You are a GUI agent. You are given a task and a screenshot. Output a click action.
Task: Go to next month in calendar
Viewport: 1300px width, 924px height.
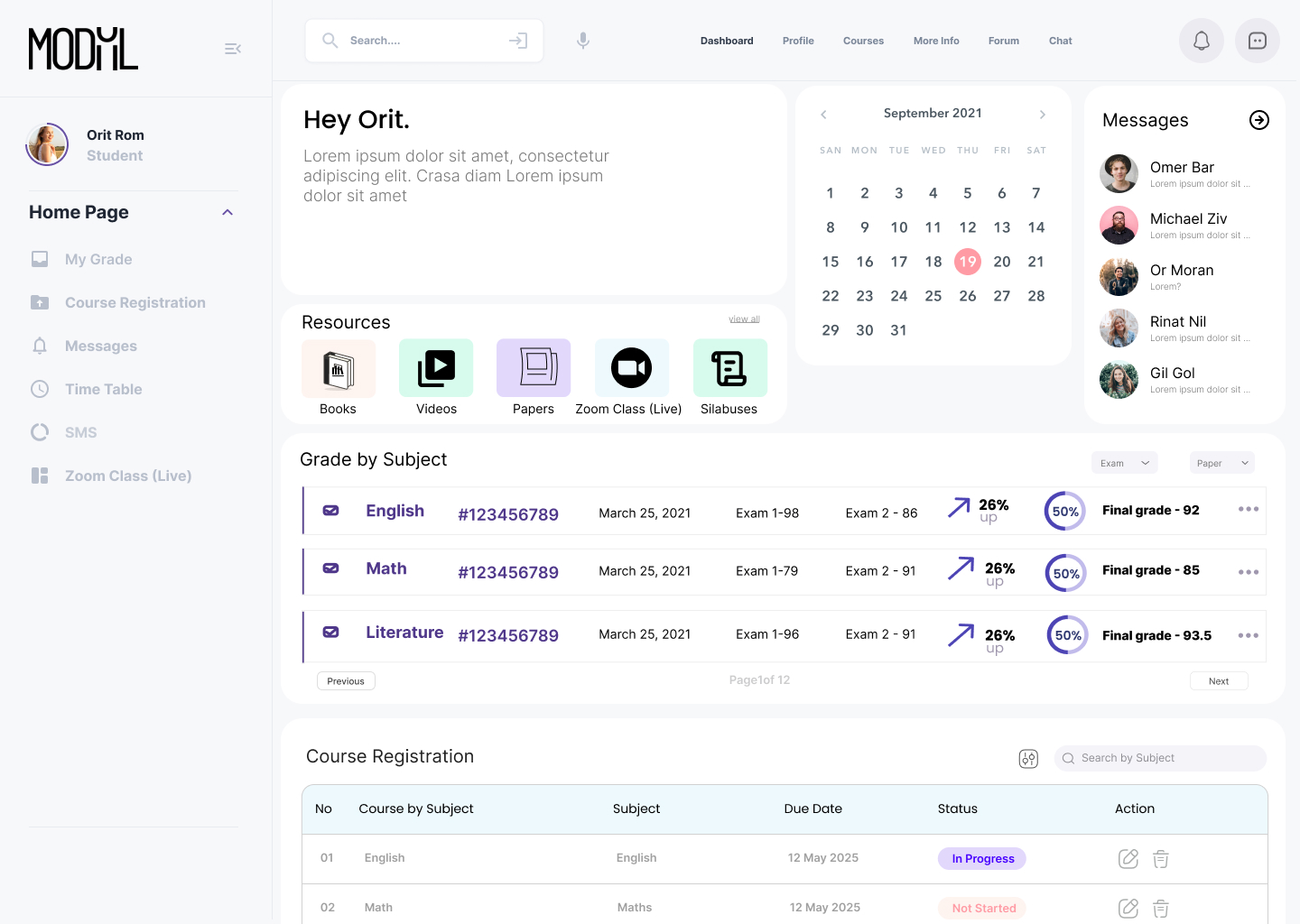(1042, 115)
